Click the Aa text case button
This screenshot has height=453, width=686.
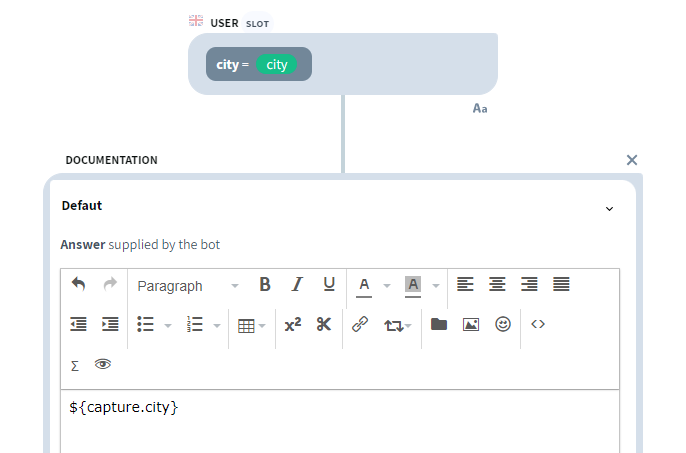[480, 107]
